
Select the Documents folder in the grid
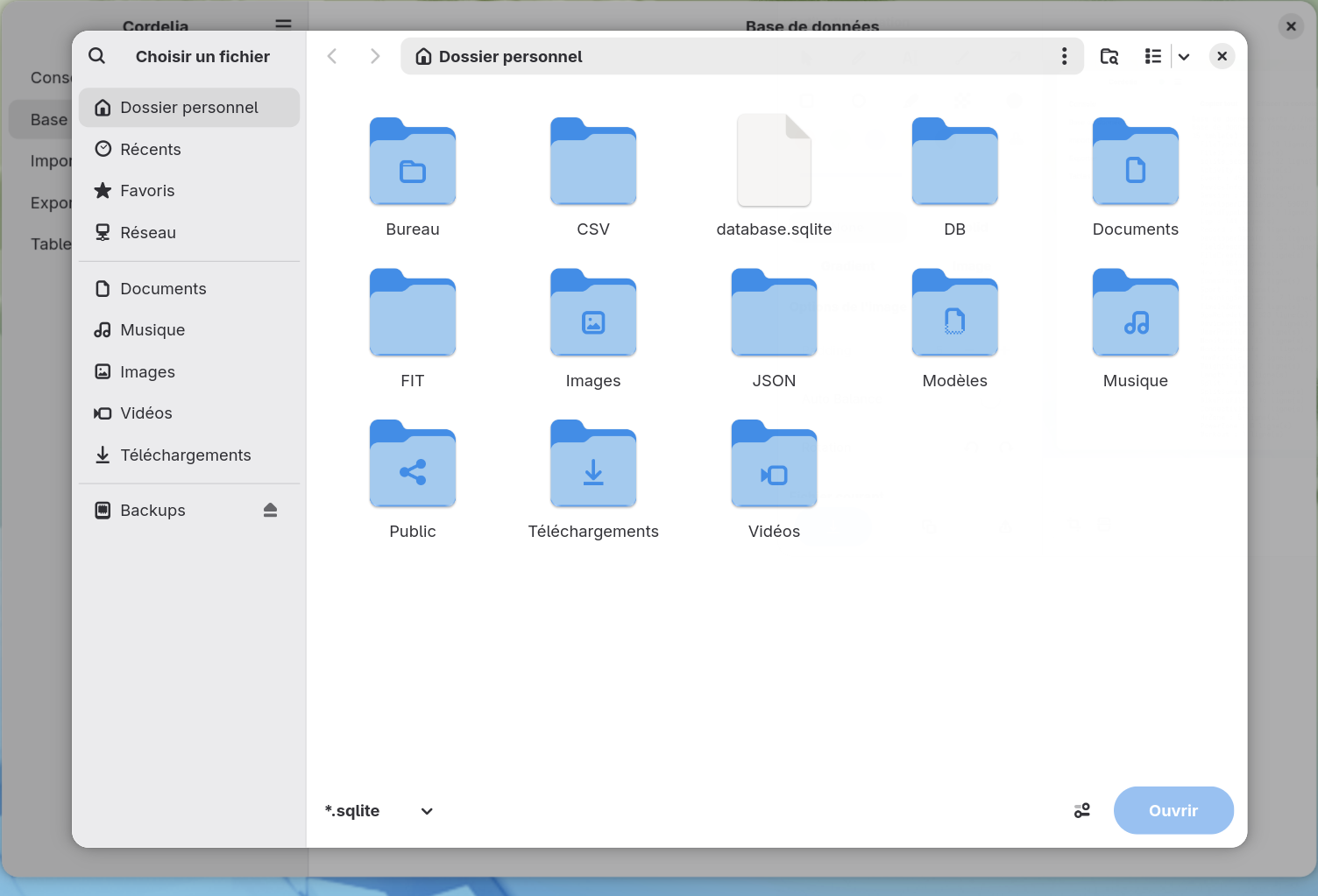(x=1136, y=177)
